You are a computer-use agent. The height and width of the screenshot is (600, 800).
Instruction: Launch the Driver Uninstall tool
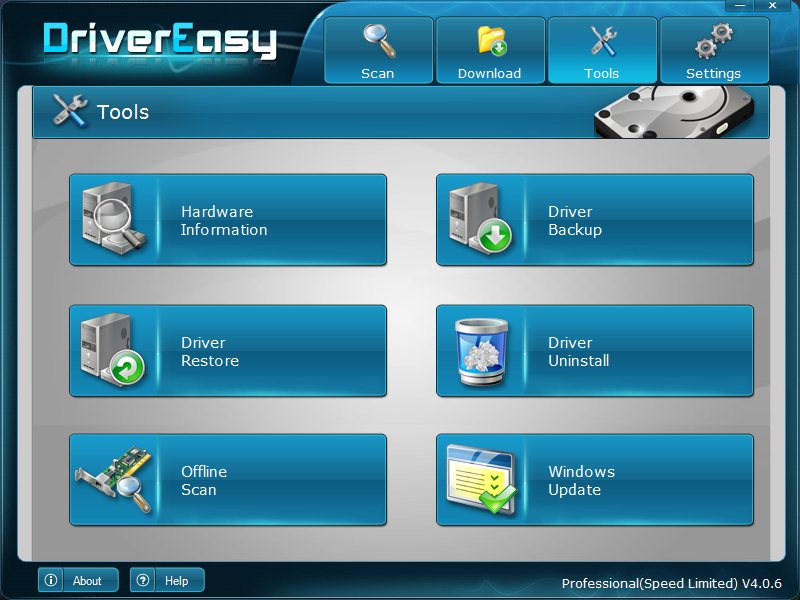tap(595, 350)
